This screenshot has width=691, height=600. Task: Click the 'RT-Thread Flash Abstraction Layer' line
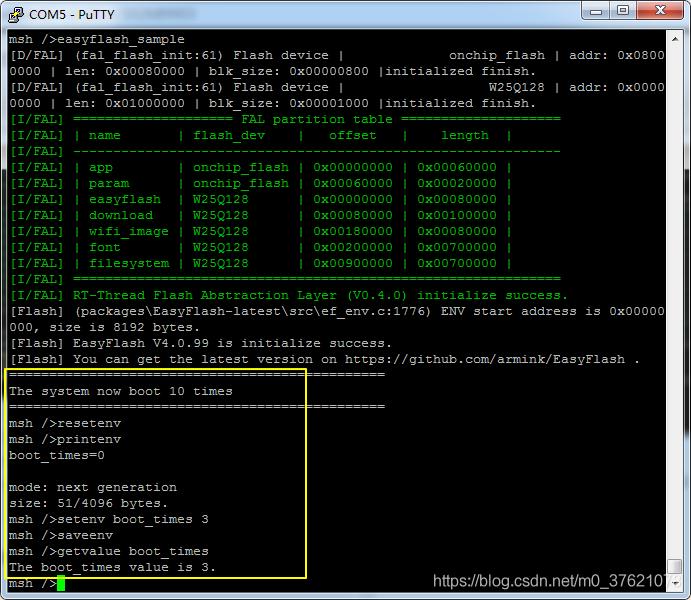tap(289, 295)
